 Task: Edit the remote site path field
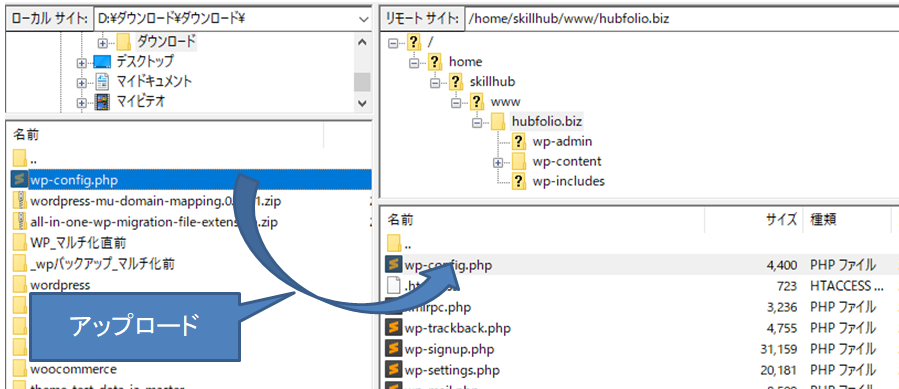[x=682, y=19]
